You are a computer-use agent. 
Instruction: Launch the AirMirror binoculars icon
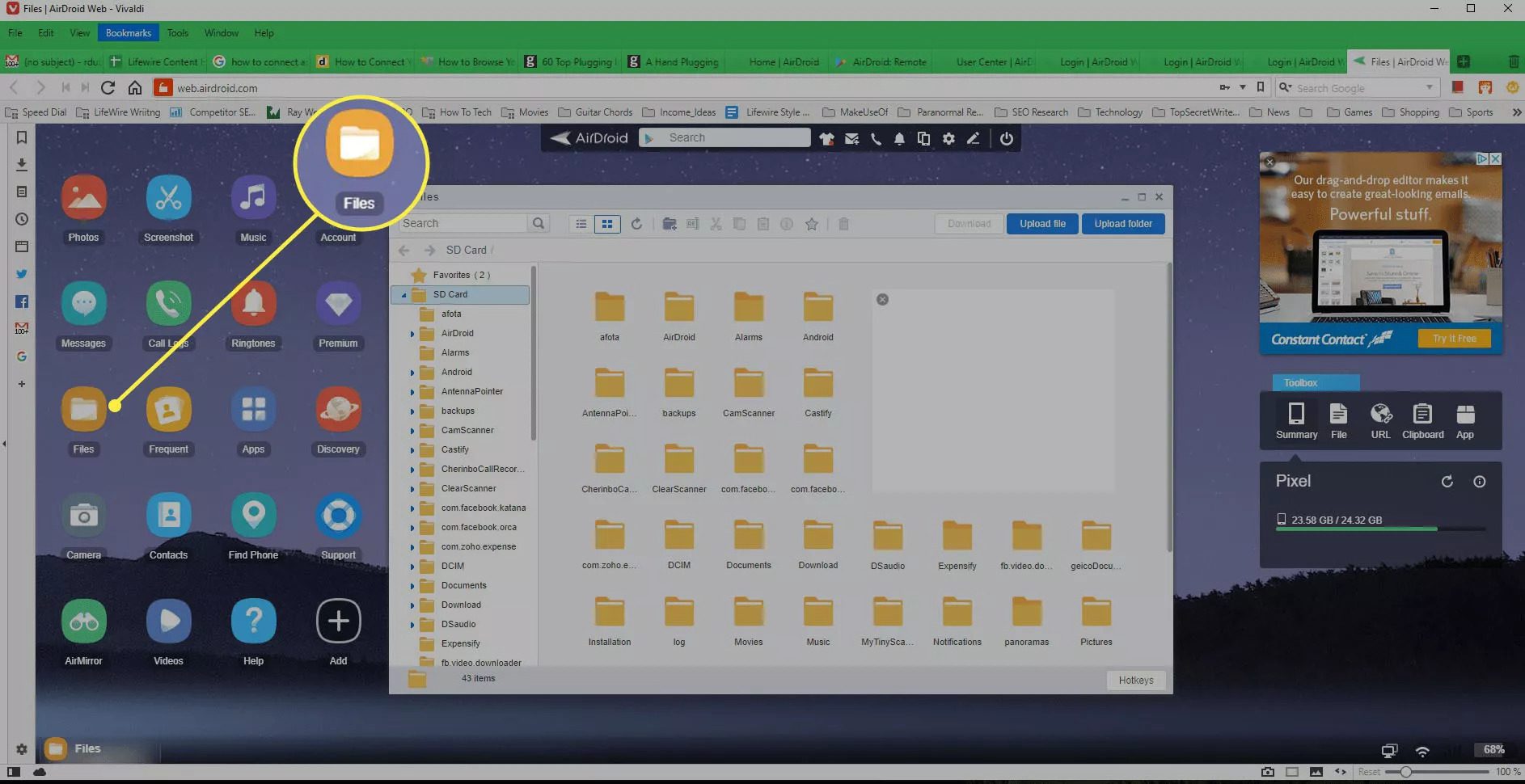tap(83, 621)
